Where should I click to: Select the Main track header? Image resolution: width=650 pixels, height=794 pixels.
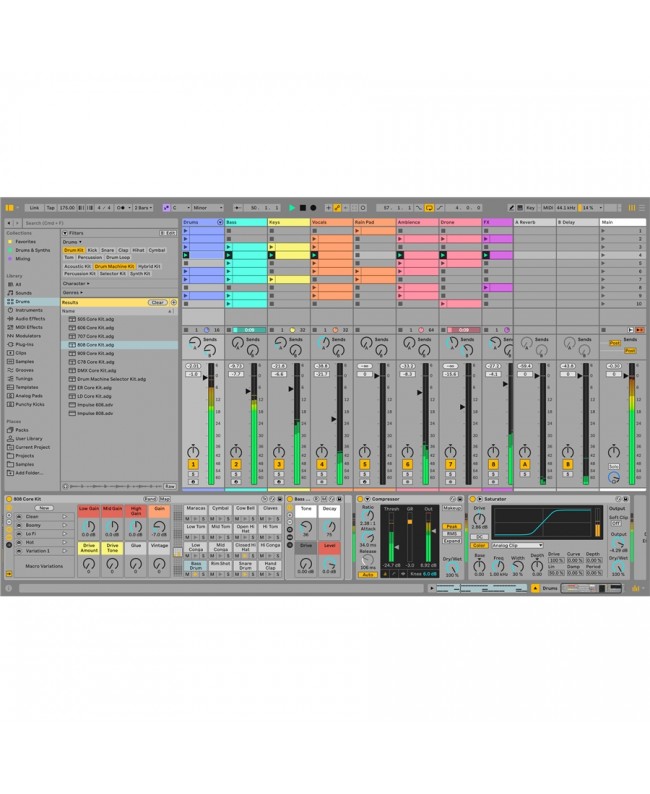(x=623, y=222)
